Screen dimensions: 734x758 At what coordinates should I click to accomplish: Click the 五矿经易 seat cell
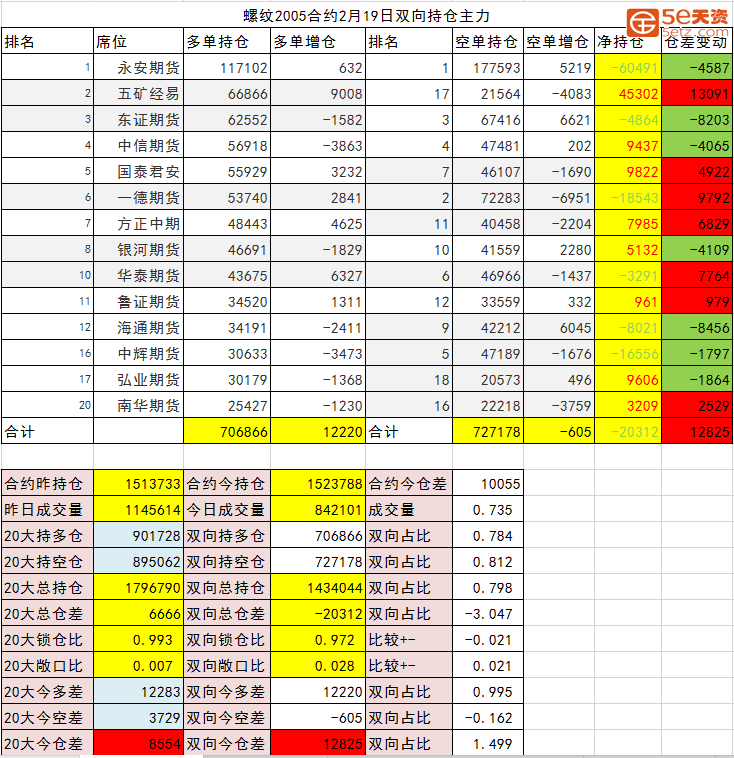(x=148, y=95)
